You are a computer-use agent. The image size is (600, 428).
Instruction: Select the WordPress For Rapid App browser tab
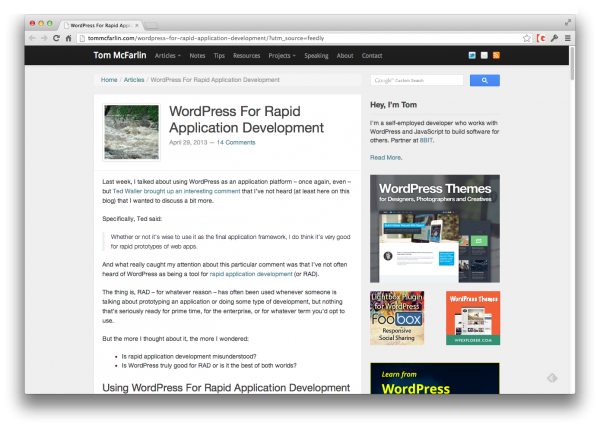102,25
